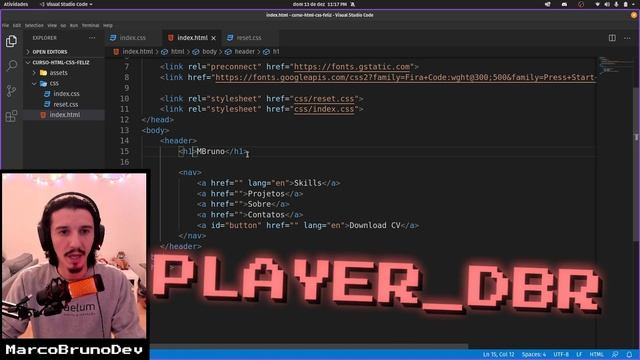Click the notifications bell in status bar

629,354
